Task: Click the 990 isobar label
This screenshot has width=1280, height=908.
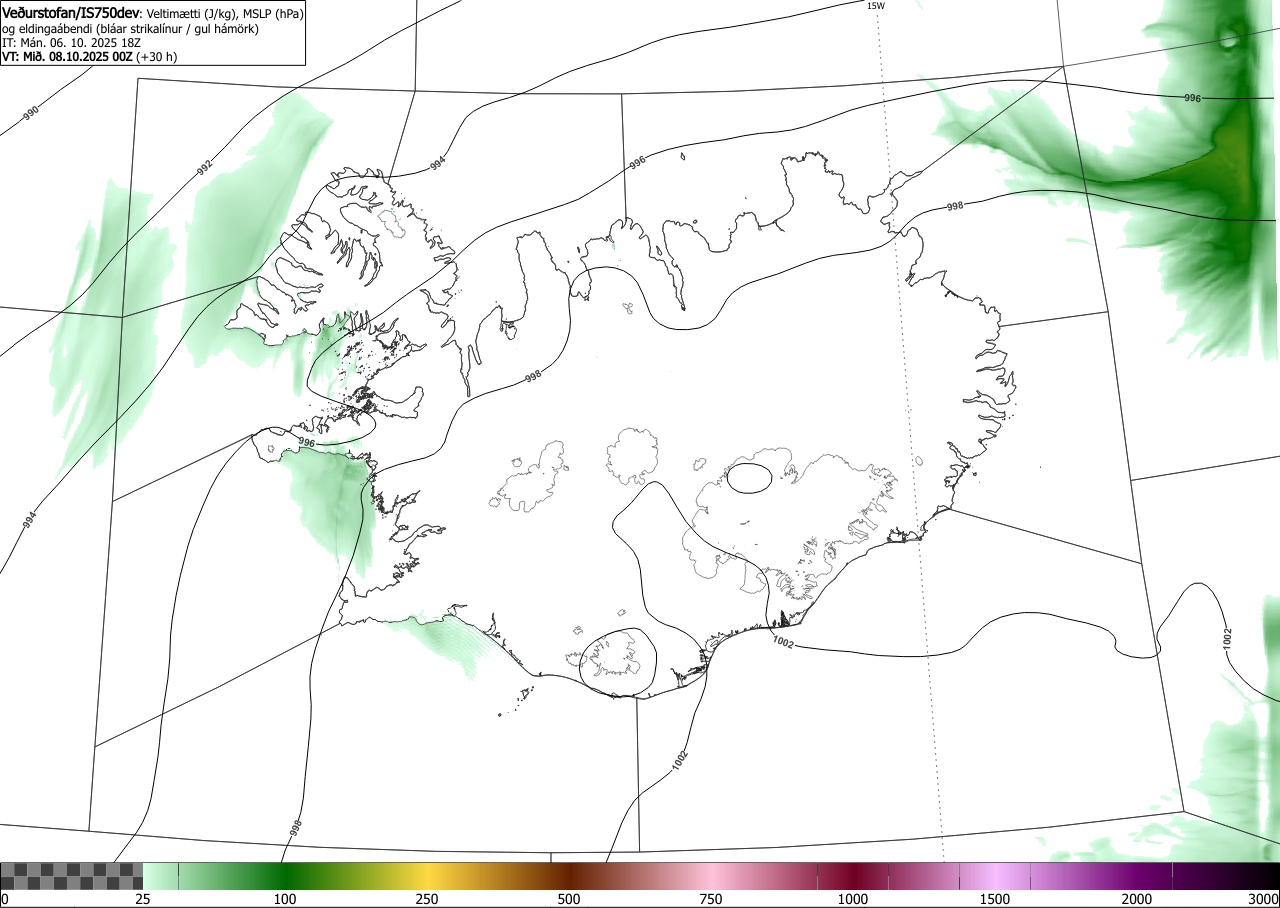Action: [x=31, y=112]
